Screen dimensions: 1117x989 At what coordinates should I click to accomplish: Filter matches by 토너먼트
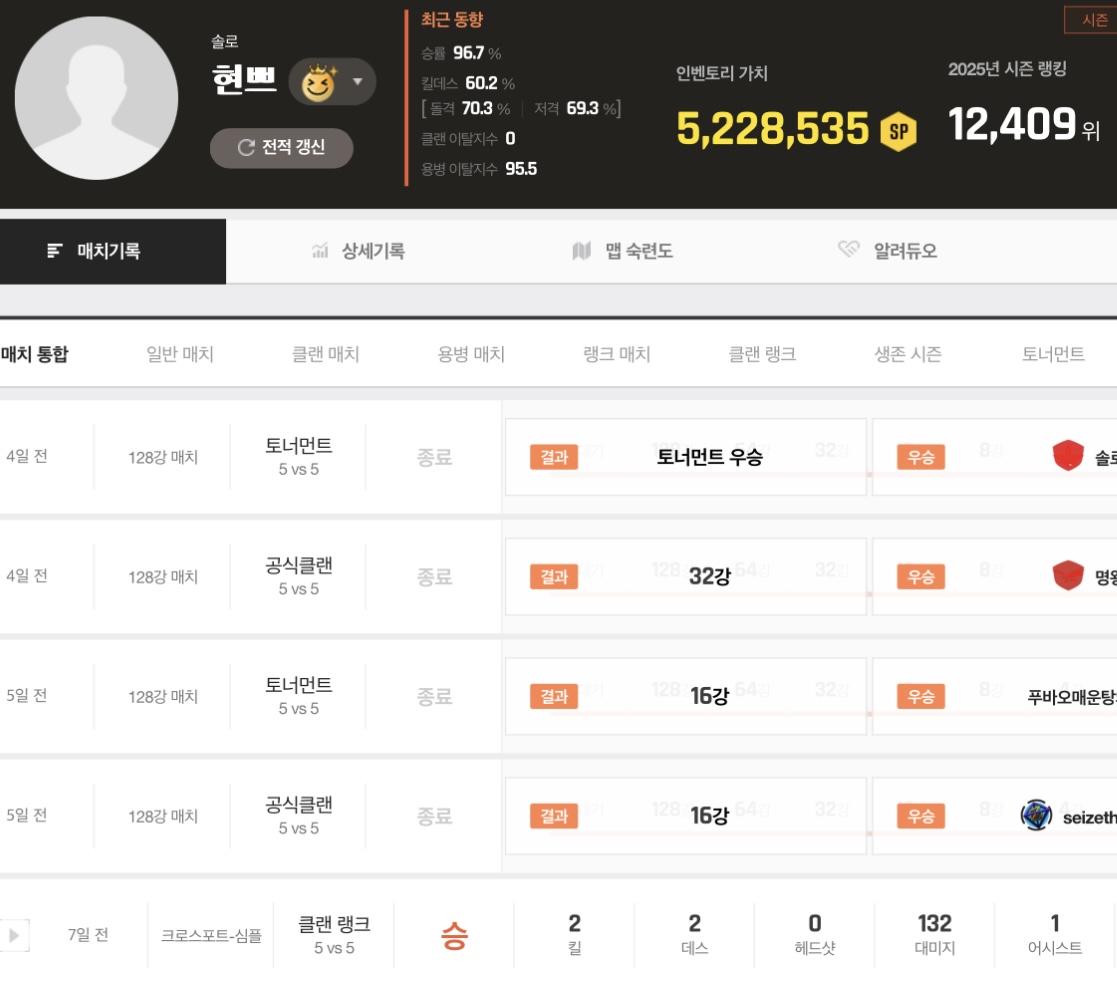[x=1053, y=355]
